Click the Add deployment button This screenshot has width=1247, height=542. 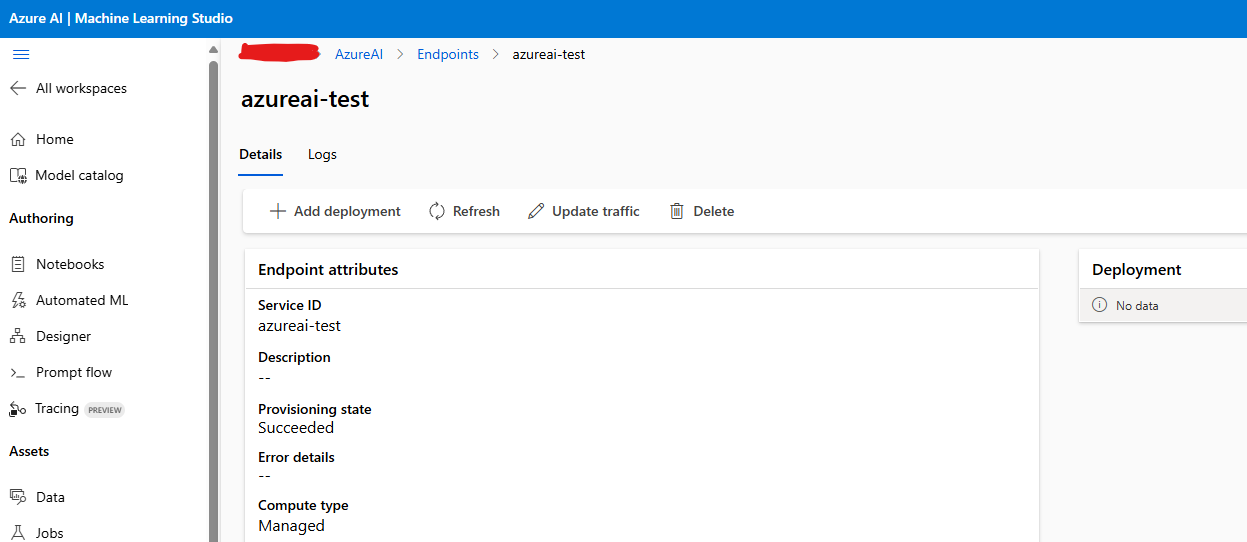click(335, 211)
